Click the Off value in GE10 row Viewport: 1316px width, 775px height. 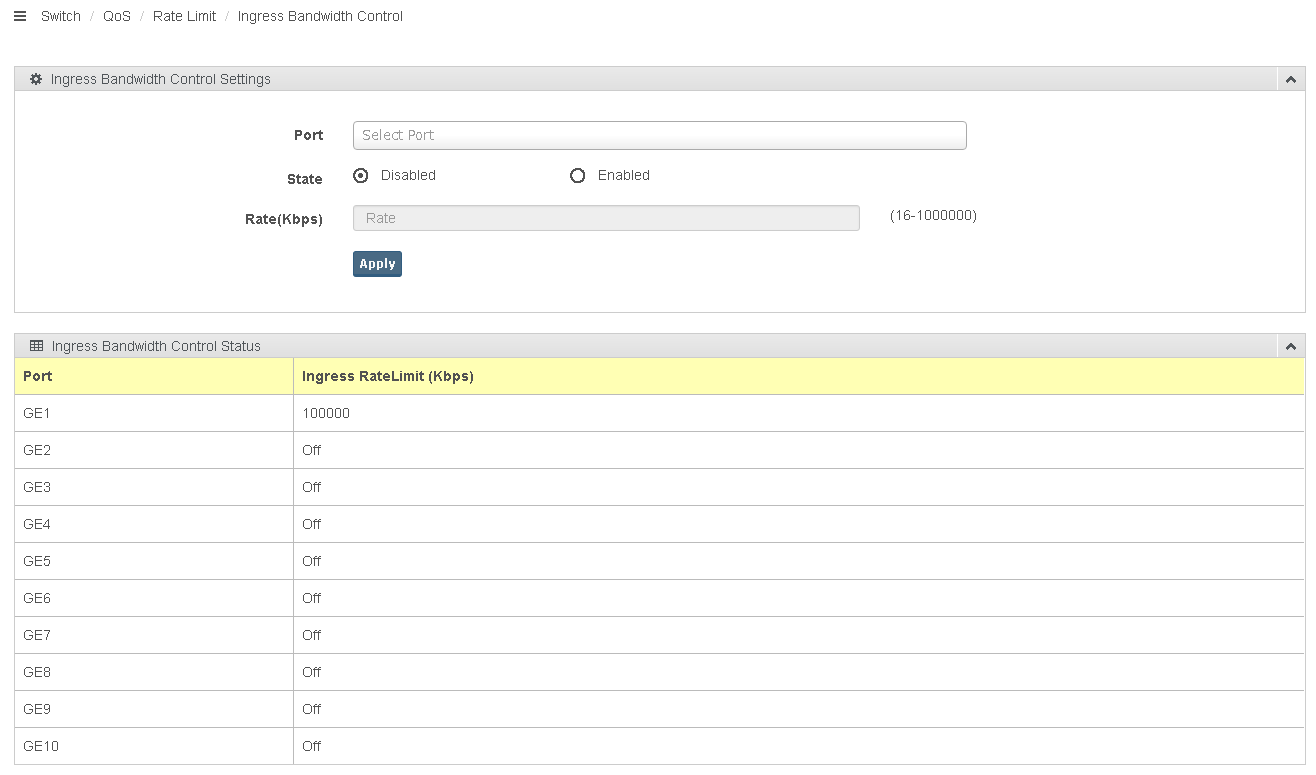(x=311, y=746)
